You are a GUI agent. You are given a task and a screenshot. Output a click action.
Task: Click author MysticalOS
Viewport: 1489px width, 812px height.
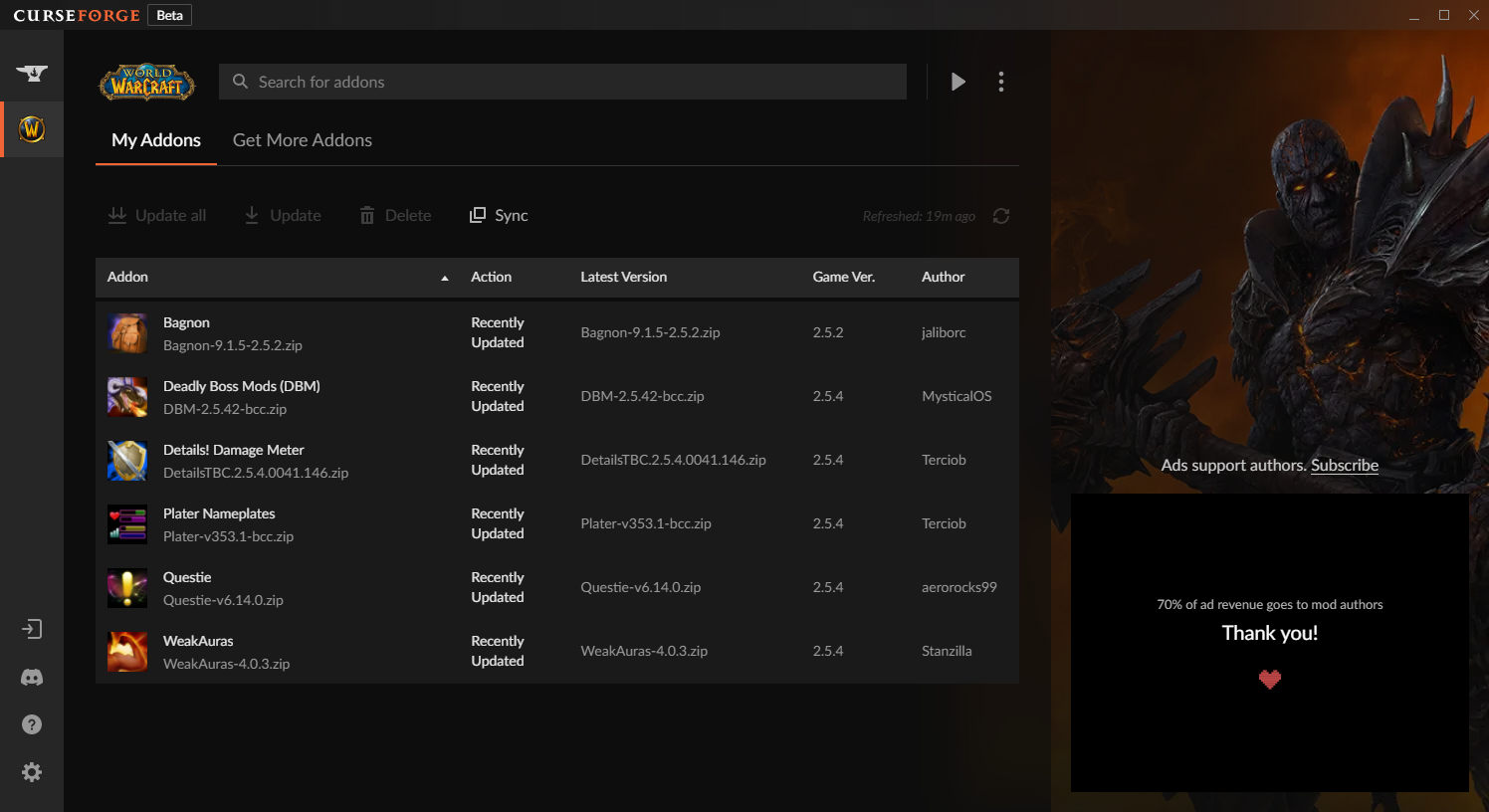point(957,396)
